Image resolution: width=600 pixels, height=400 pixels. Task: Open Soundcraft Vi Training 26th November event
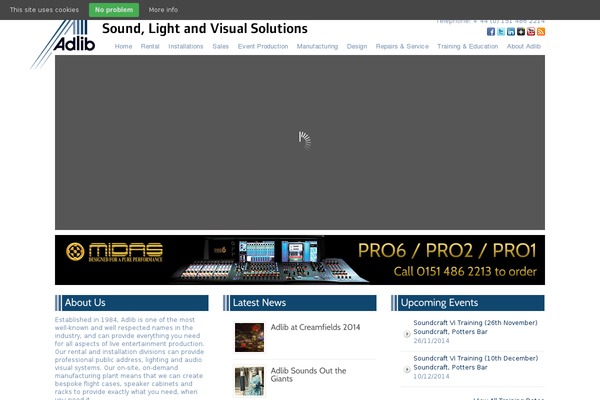[475, 327]
